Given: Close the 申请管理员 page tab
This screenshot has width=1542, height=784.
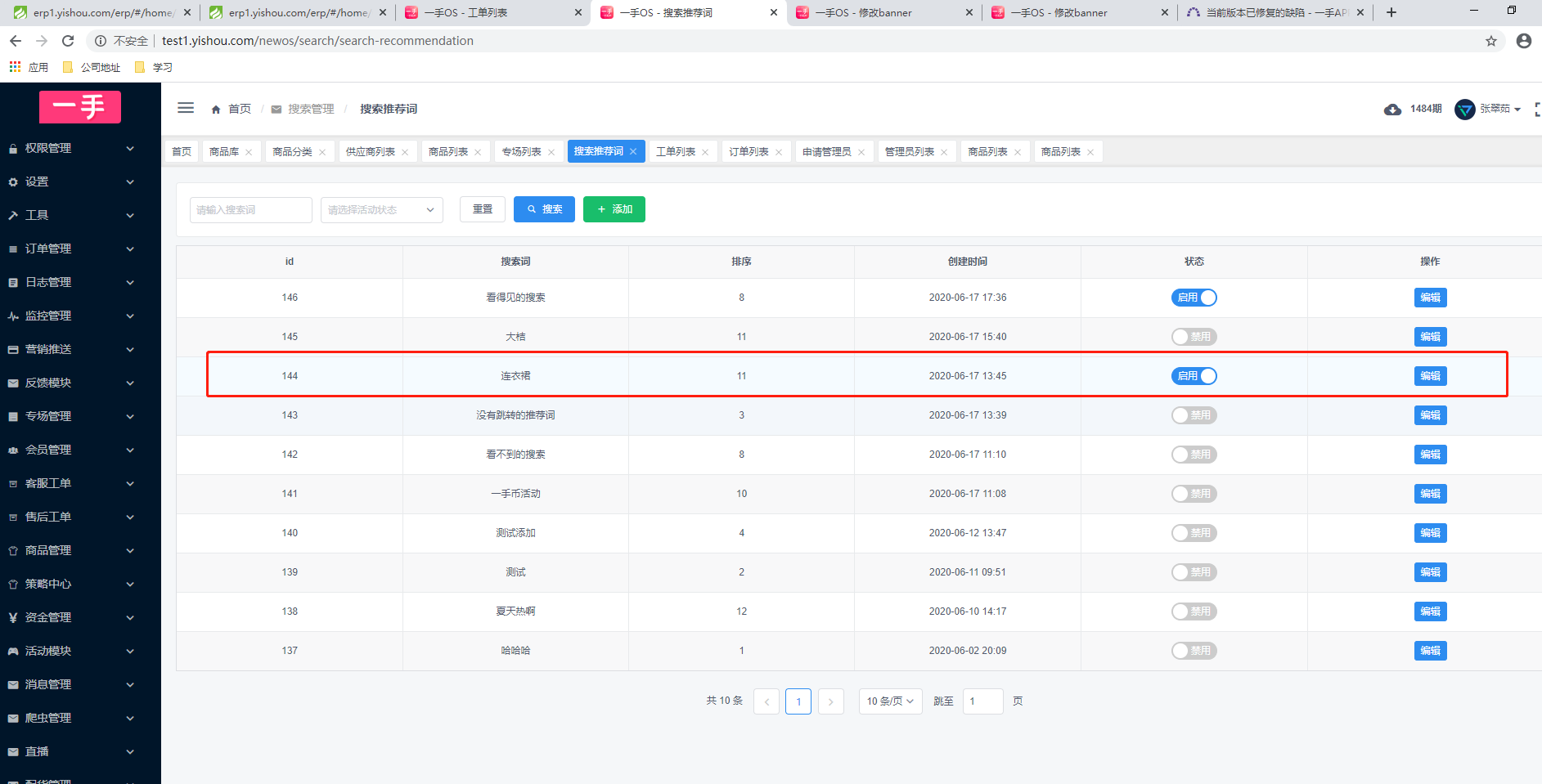Looking at the screenshot, I should [x=861, y=152].
